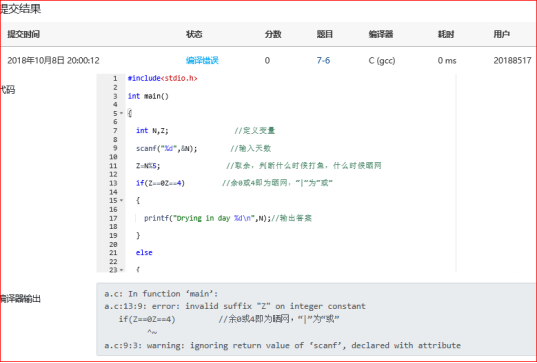
Task: Click the #include<stdio.h> code line
Action: tap(163, 78)
